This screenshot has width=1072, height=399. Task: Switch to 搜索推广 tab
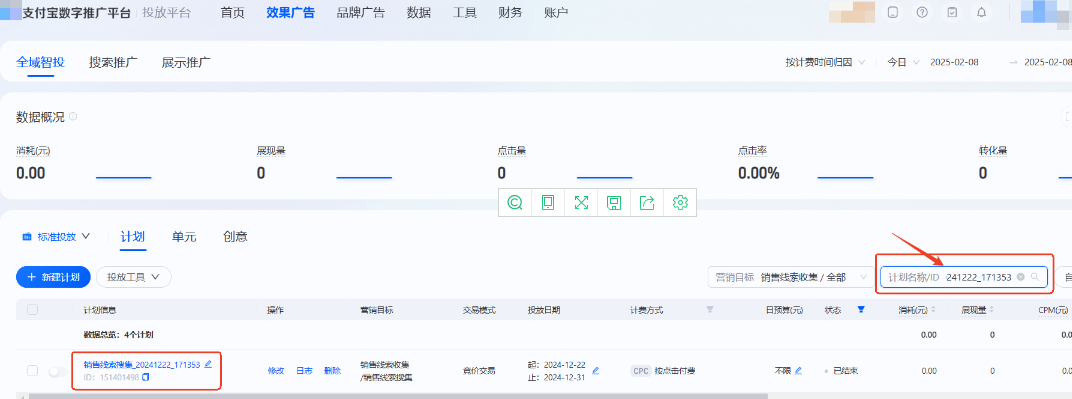[x=113, y=62]
